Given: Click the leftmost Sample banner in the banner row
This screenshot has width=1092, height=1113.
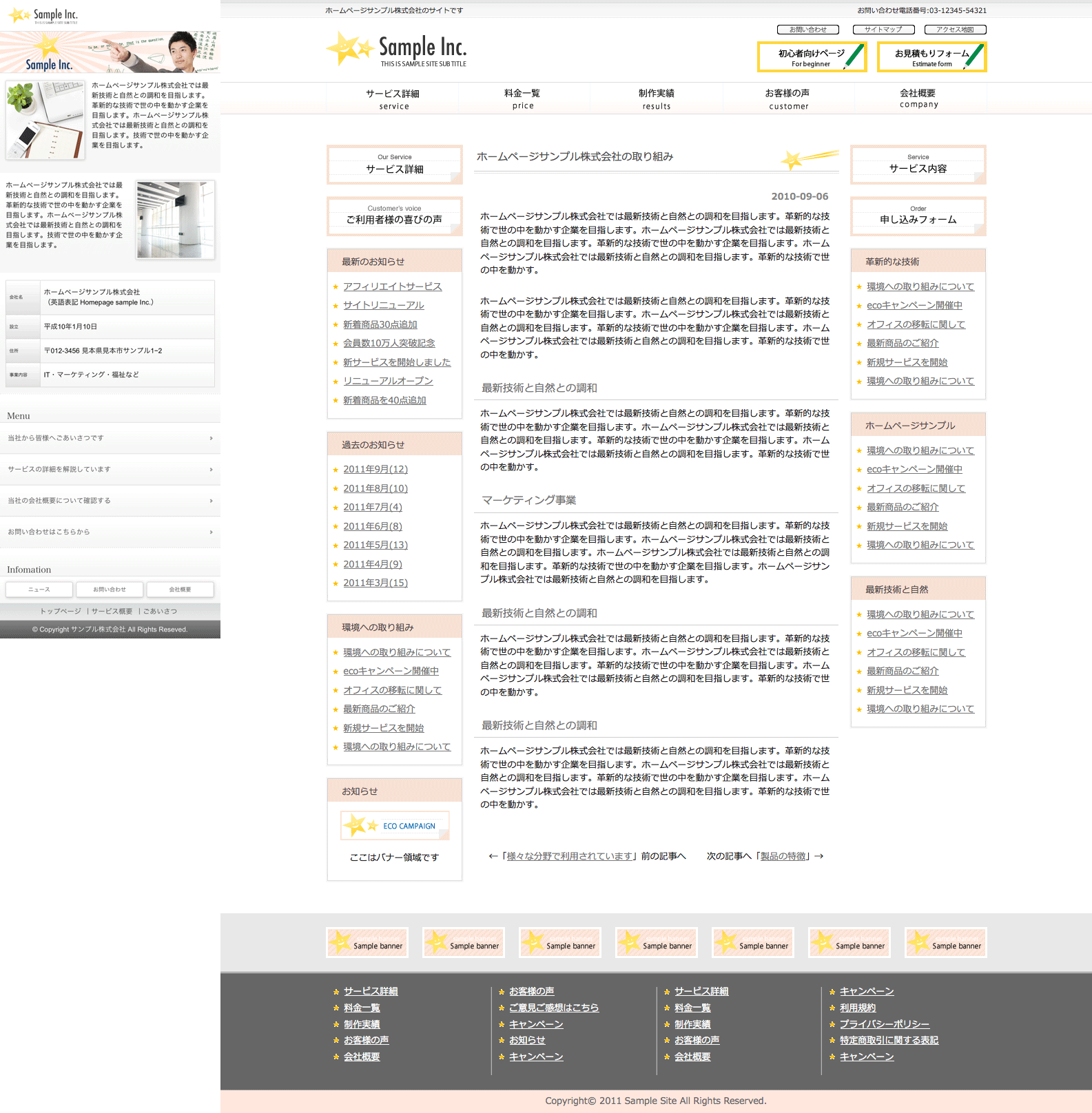Looking at the screenshot, I should (367, 942).
